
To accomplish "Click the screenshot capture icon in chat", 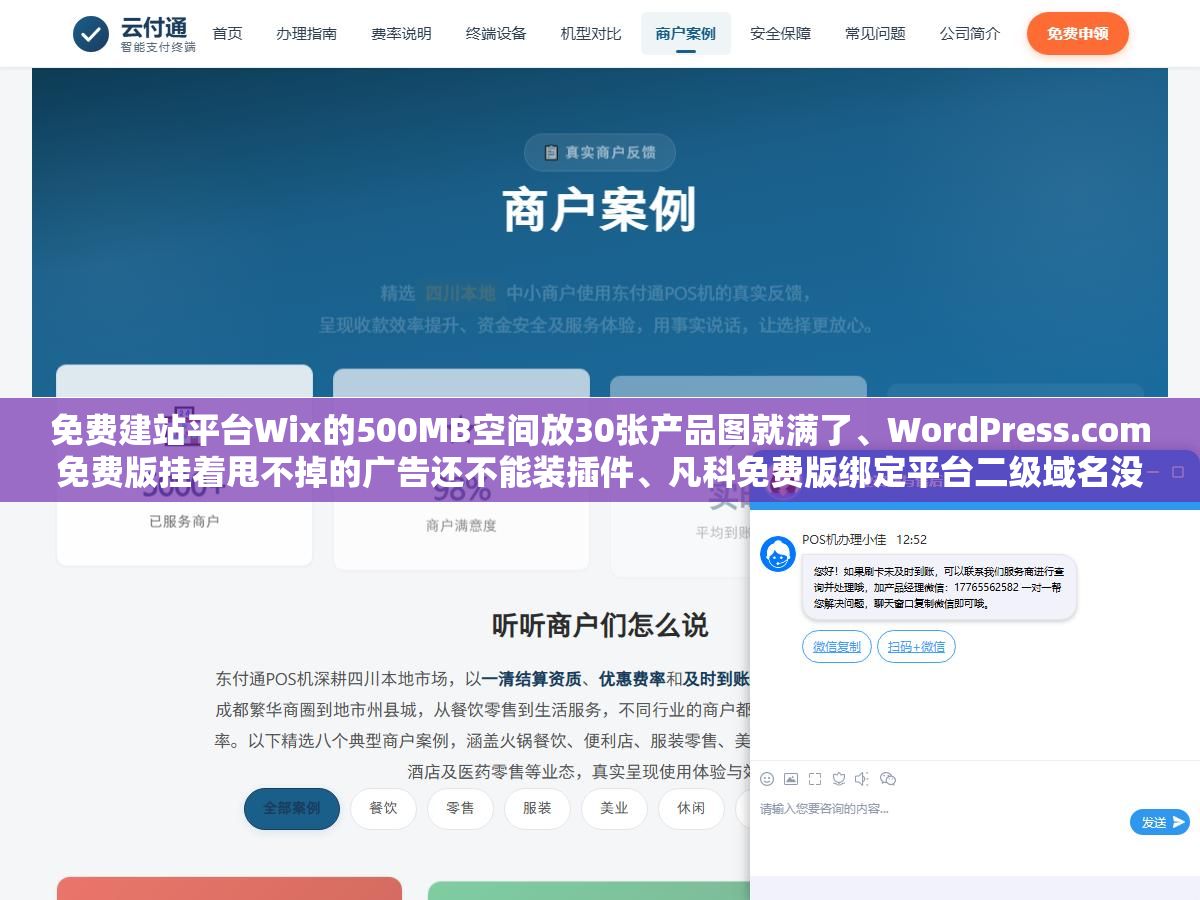I will click(815, 779).
